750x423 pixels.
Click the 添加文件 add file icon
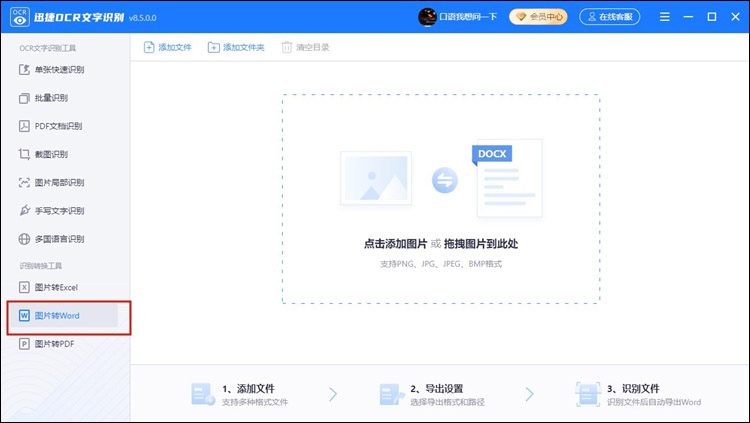point(149,47)
